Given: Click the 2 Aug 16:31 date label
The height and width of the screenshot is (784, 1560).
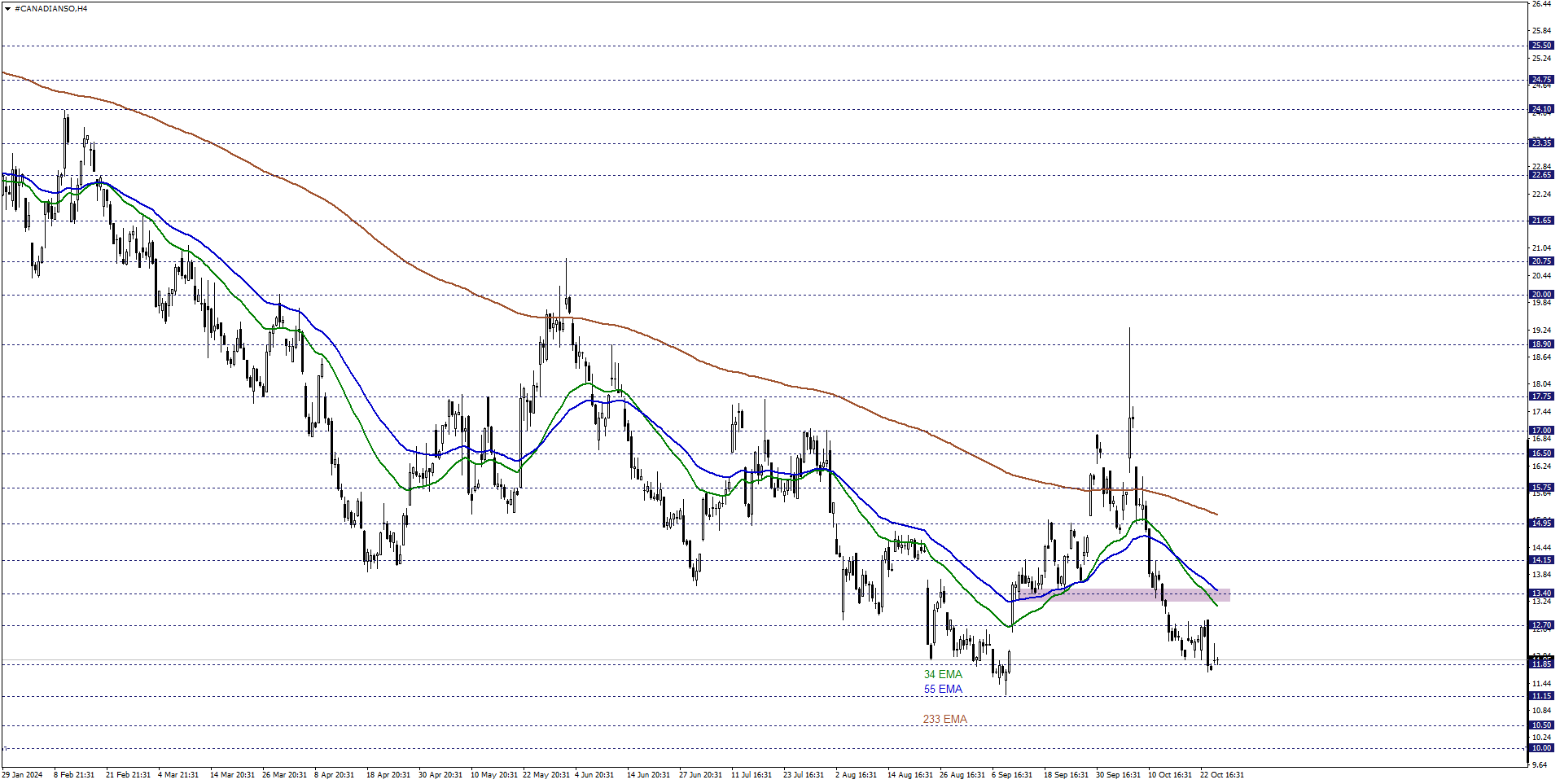Looking at the screenshot, I should (856, 775).
